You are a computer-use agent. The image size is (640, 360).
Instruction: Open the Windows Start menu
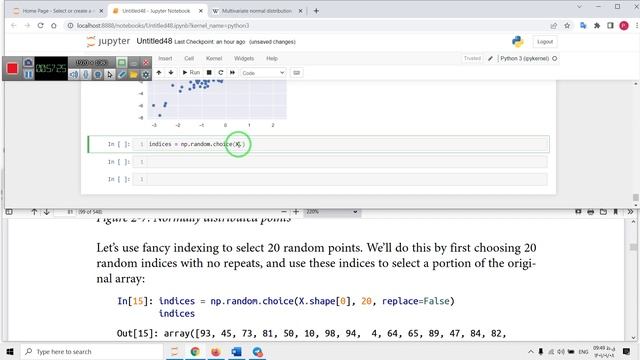coord(10,351)
